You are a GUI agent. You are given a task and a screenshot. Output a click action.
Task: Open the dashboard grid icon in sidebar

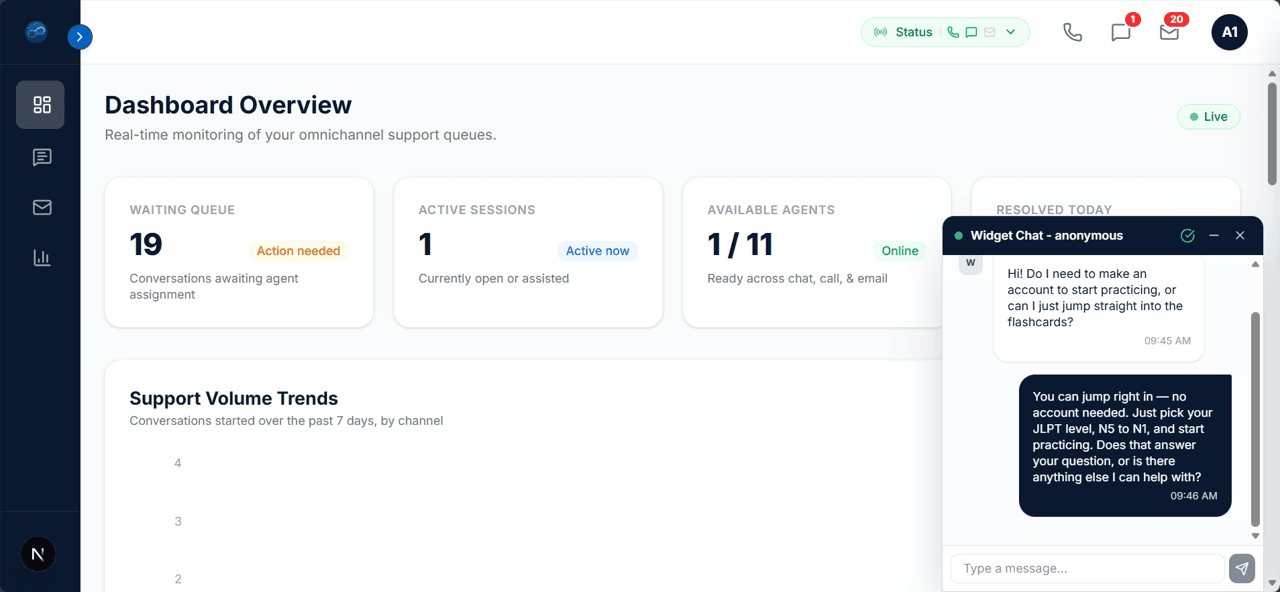[41, 105]
